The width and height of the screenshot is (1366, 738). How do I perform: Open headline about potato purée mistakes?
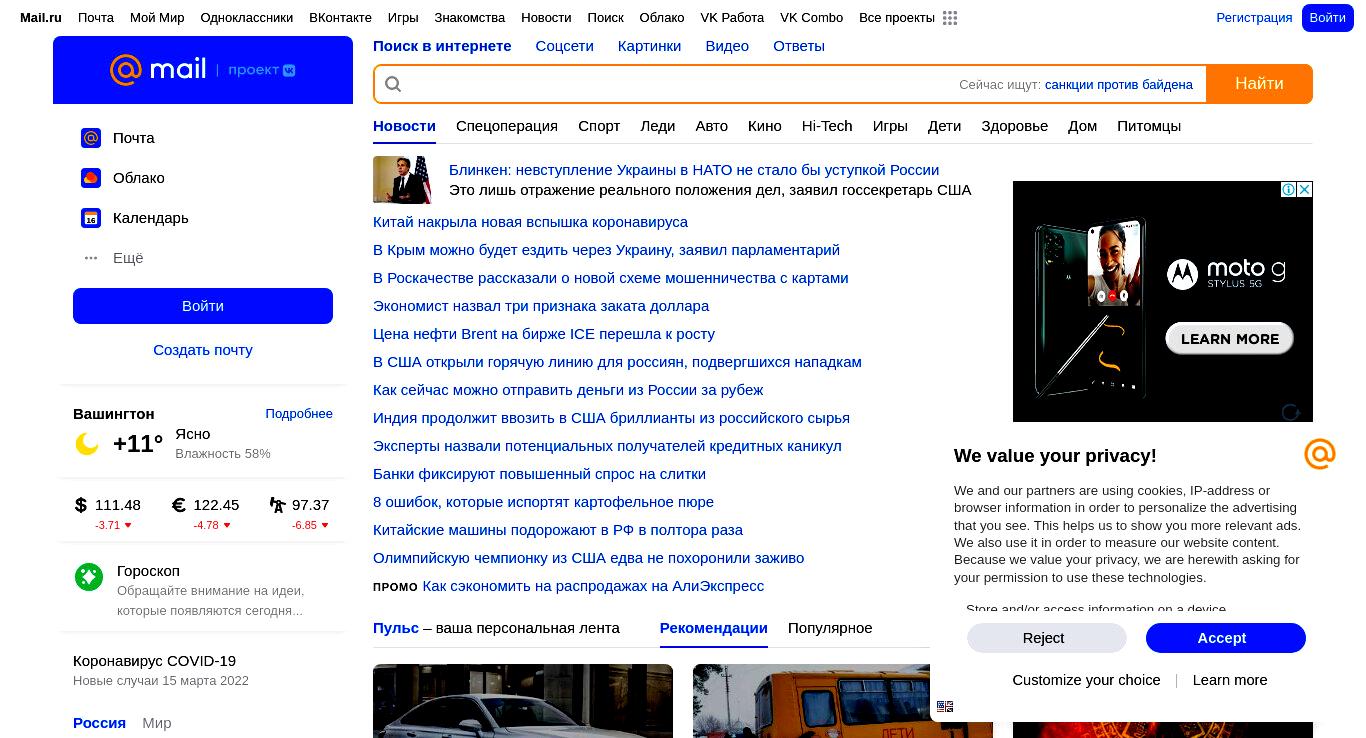coord(543,502)
